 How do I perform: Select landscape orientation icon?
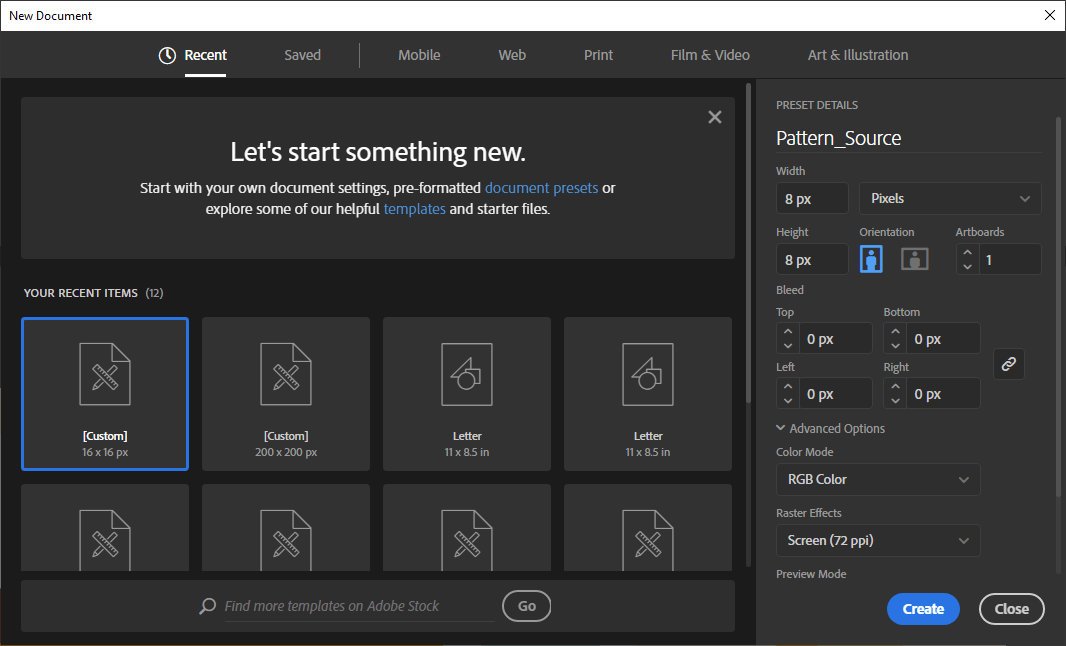click(x=914, y=259)
